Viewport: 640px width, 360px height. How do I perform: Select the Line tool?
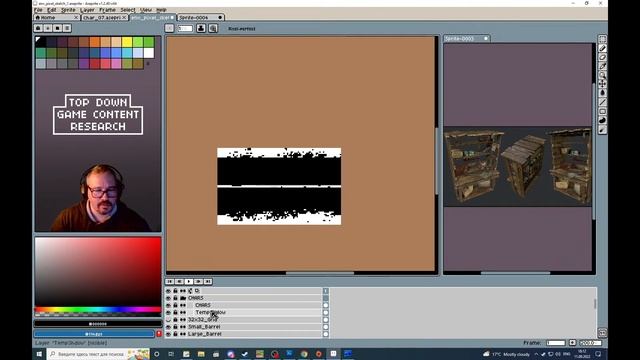[x=602, y=102]
